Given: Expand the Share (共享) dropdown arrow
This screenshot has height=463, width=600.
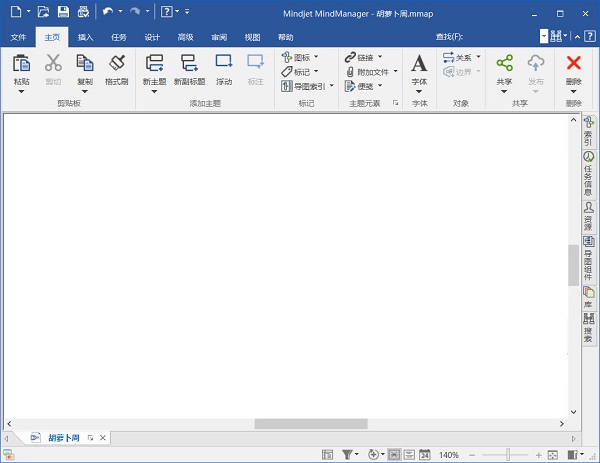Looking at the screenshot, I should (x=504, y=91).
